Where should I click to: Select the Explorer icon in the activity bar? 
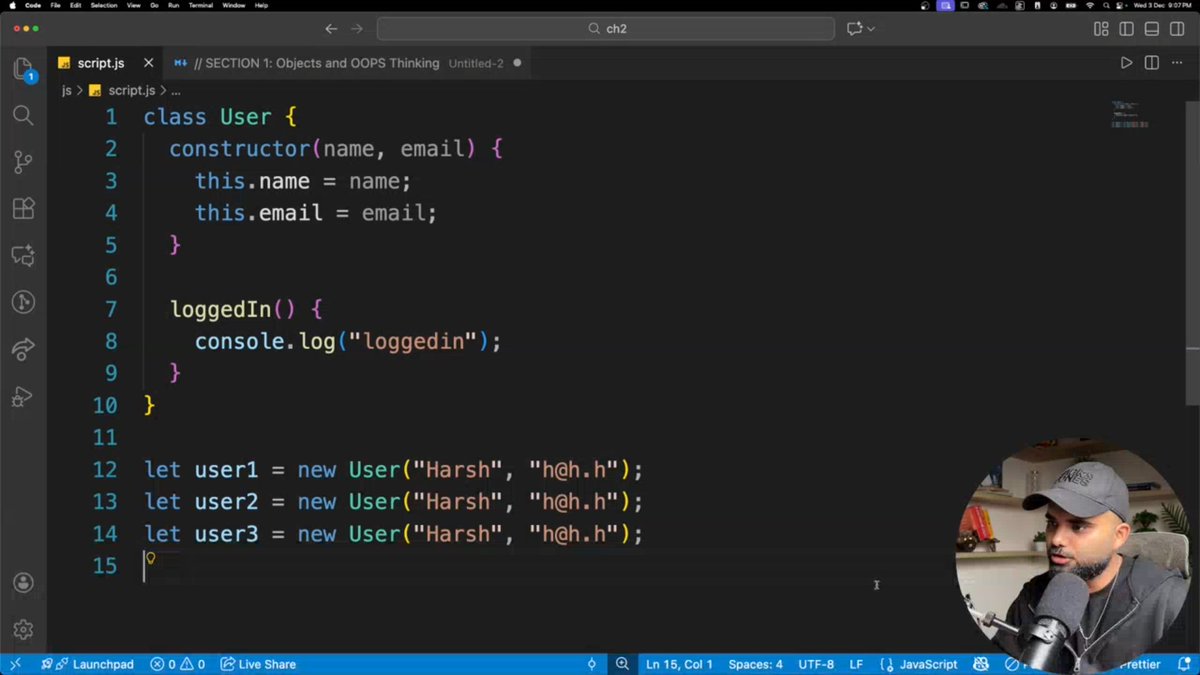[23, 68]
